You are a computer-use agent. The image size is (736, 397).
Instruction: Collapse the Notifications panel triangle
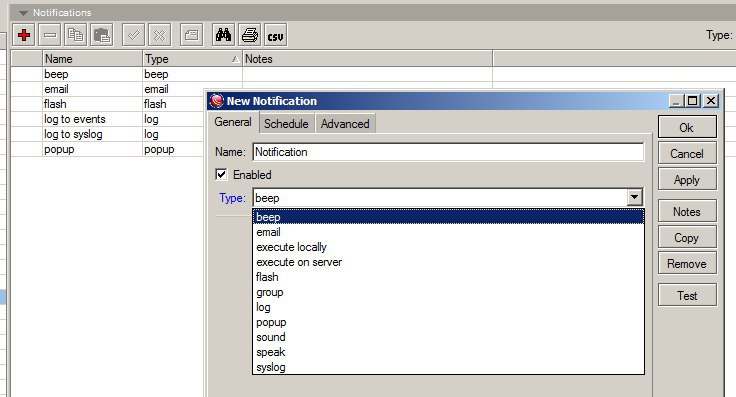pos(23,13)
